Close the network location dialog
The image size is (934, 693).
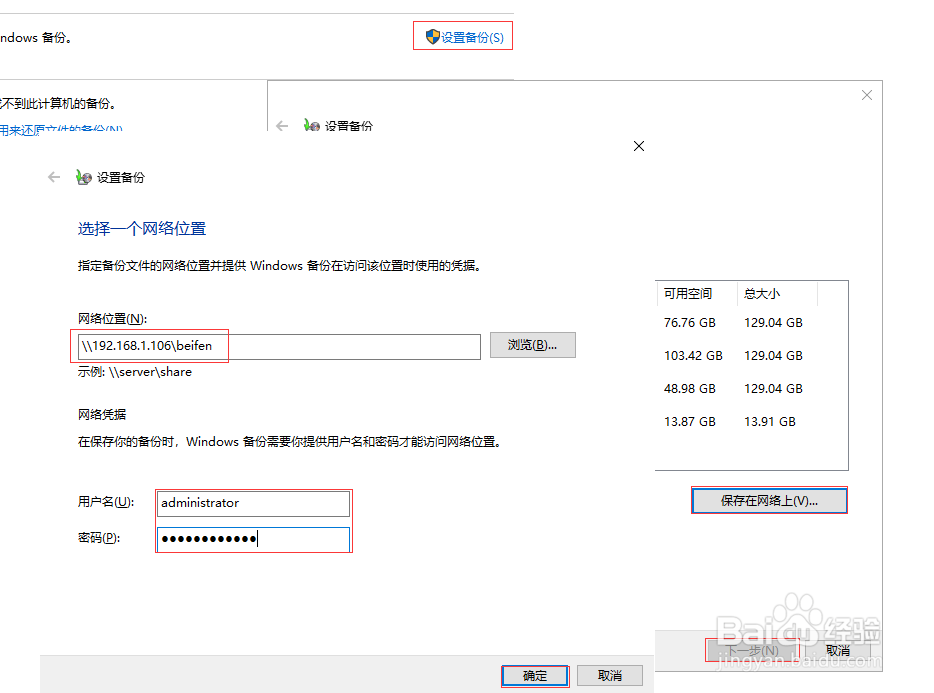tap(639, 146)
